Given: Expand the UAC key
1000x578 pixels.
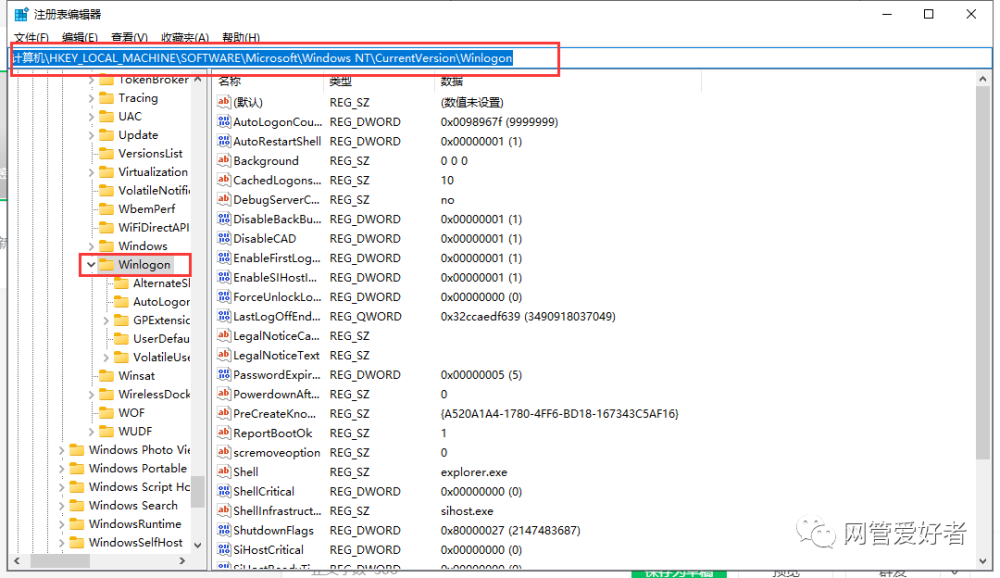Looking at the screenshot, I should click(91, 116).
